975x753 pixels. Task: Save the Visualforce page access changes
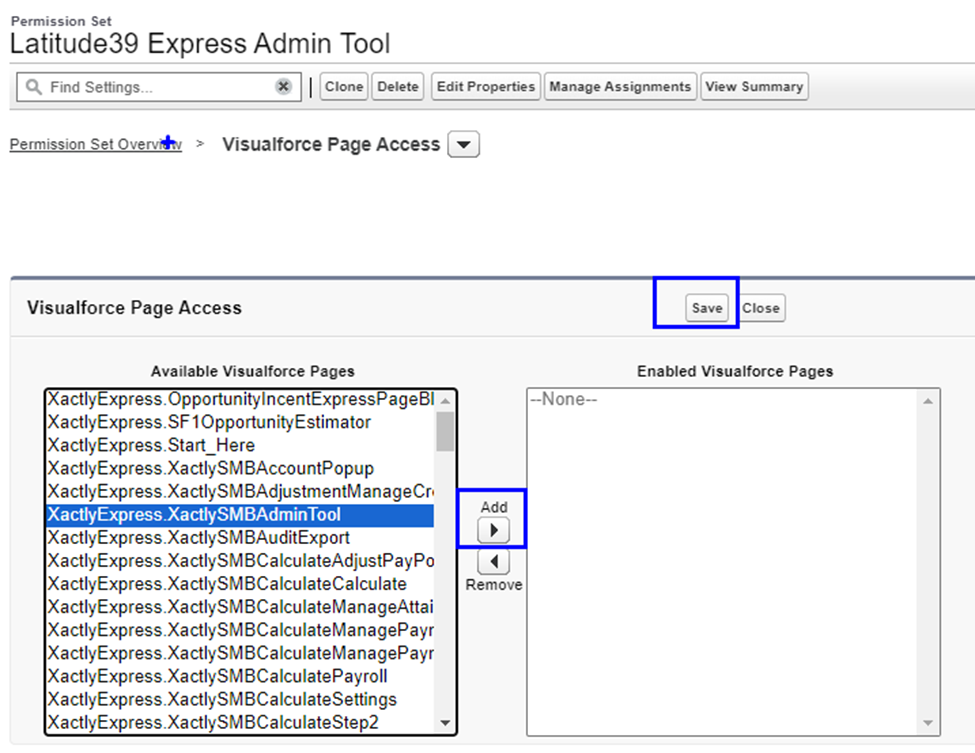[x=707, y=308]
